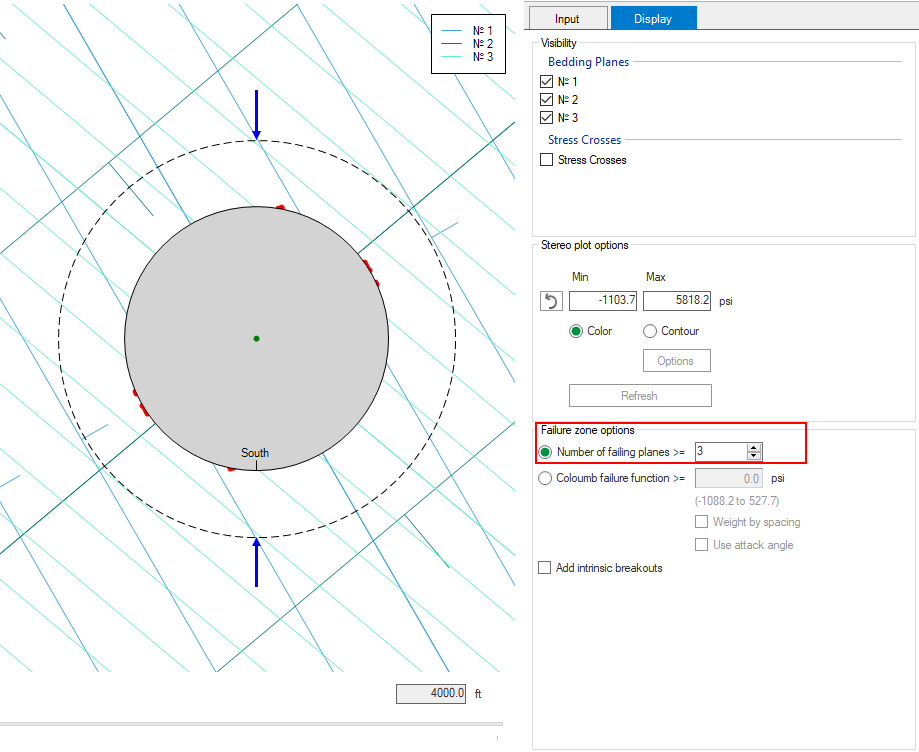Screen dimensions: 919x752
Task: Switch to the Input tab
Action: point(567,19)
